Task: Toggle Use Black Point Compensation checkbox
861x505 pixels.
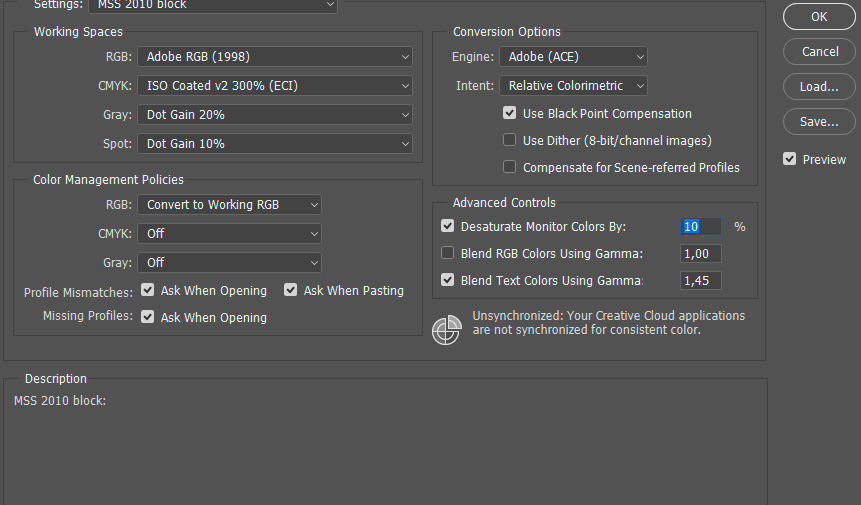Action: click(x=510, y=114)
